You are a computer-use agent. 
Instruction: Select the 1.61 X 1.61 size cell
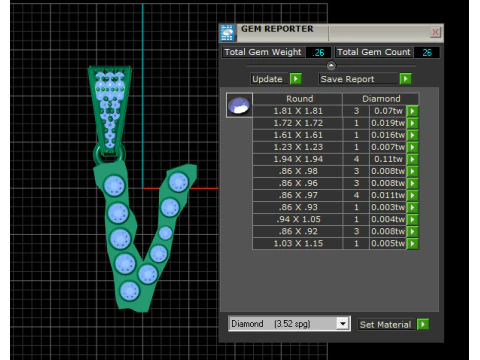click(x=298, y=135)
